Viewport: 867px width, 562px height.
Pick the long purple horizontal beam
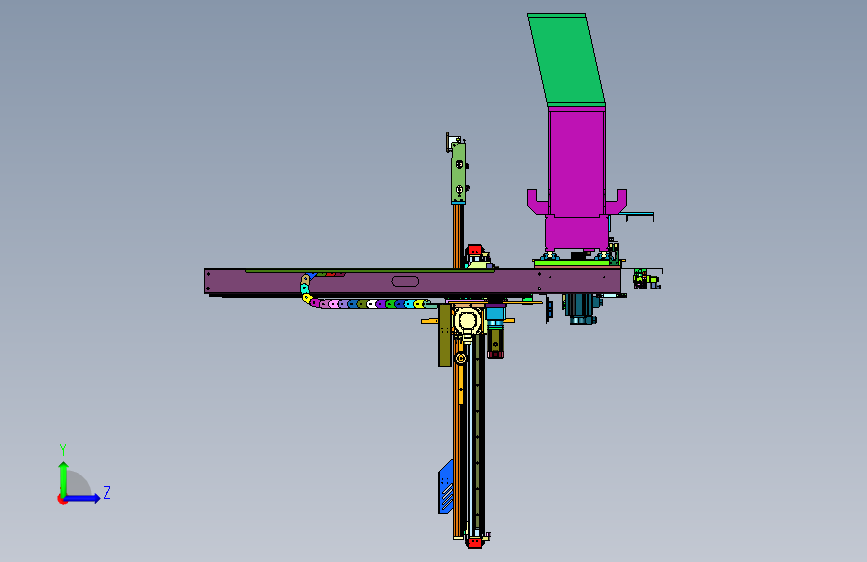[x=412, y=281]
